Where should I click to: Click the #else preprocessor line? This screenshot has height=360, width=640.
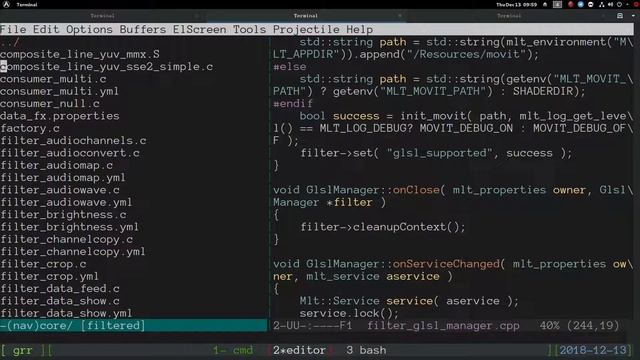(290, 67)
